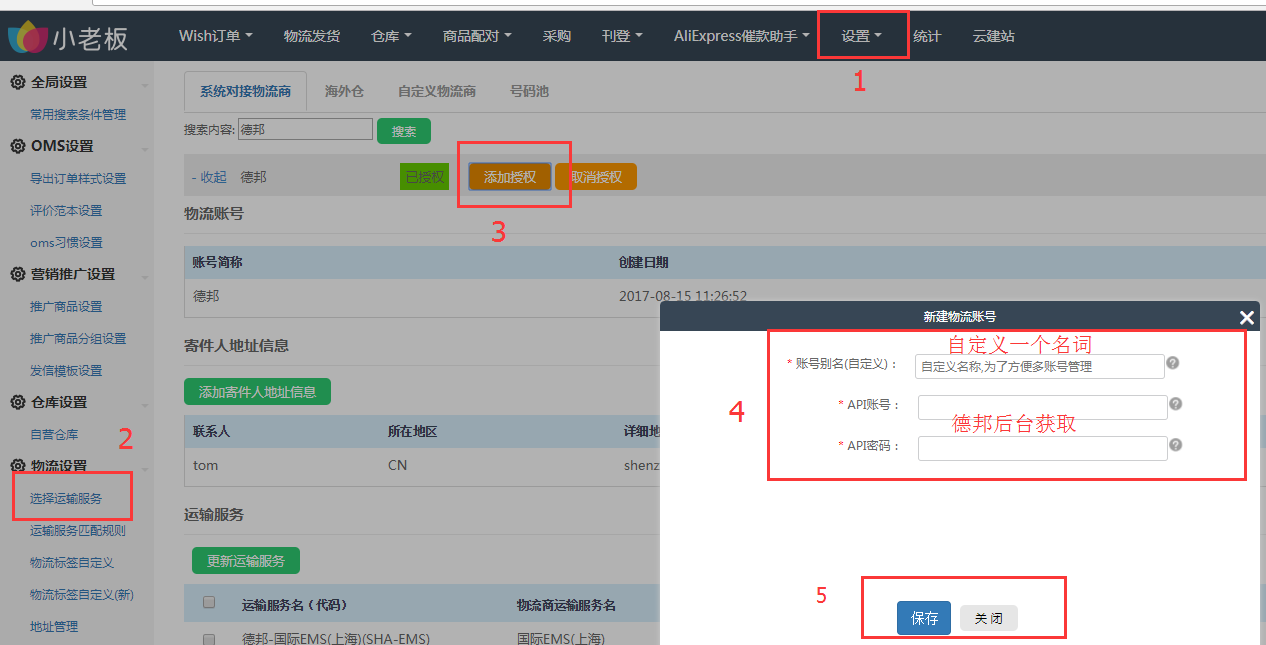Click the 选择运输服务 sidebar link
Screen dimensions: 1266x645
(66, 498)
